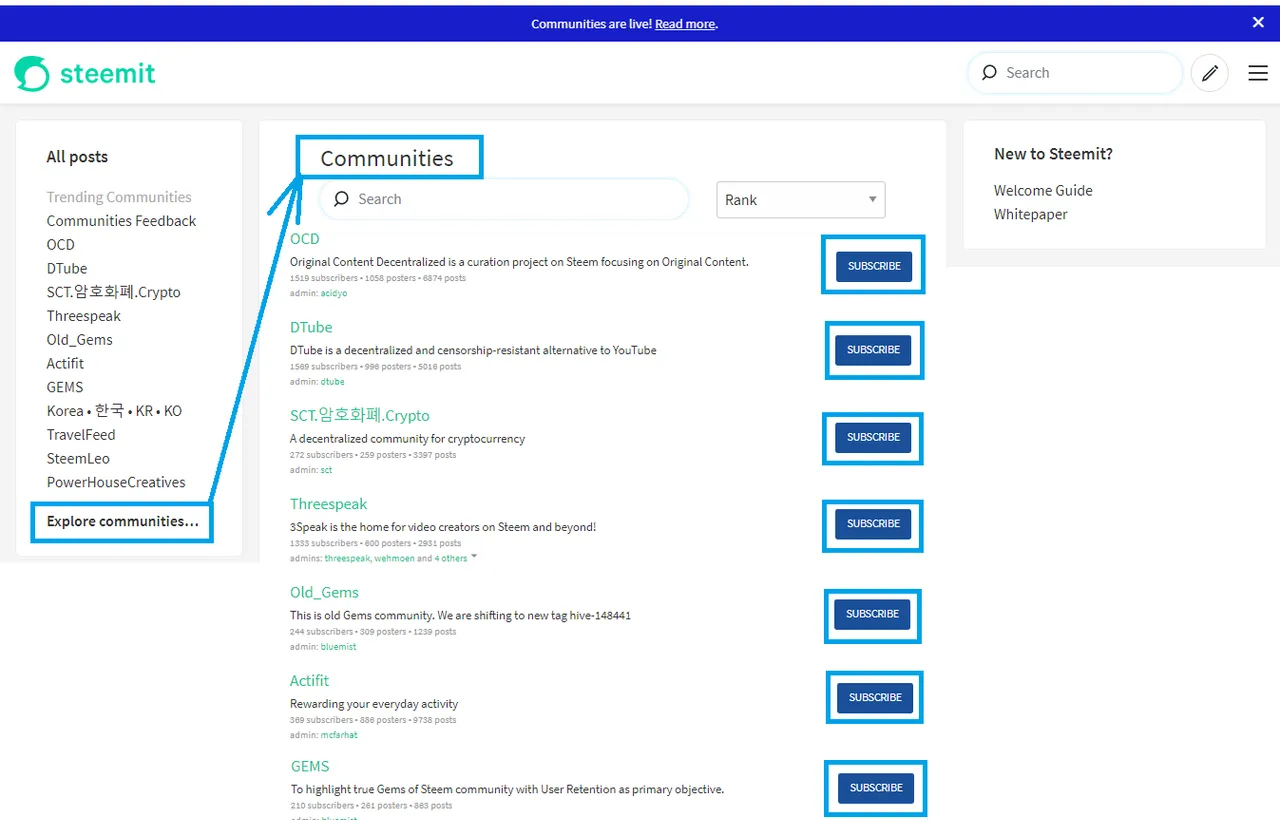The image size is (1280, 832).
Task: Visit admin threespeak's profile
Action: (x=347, y=558)
